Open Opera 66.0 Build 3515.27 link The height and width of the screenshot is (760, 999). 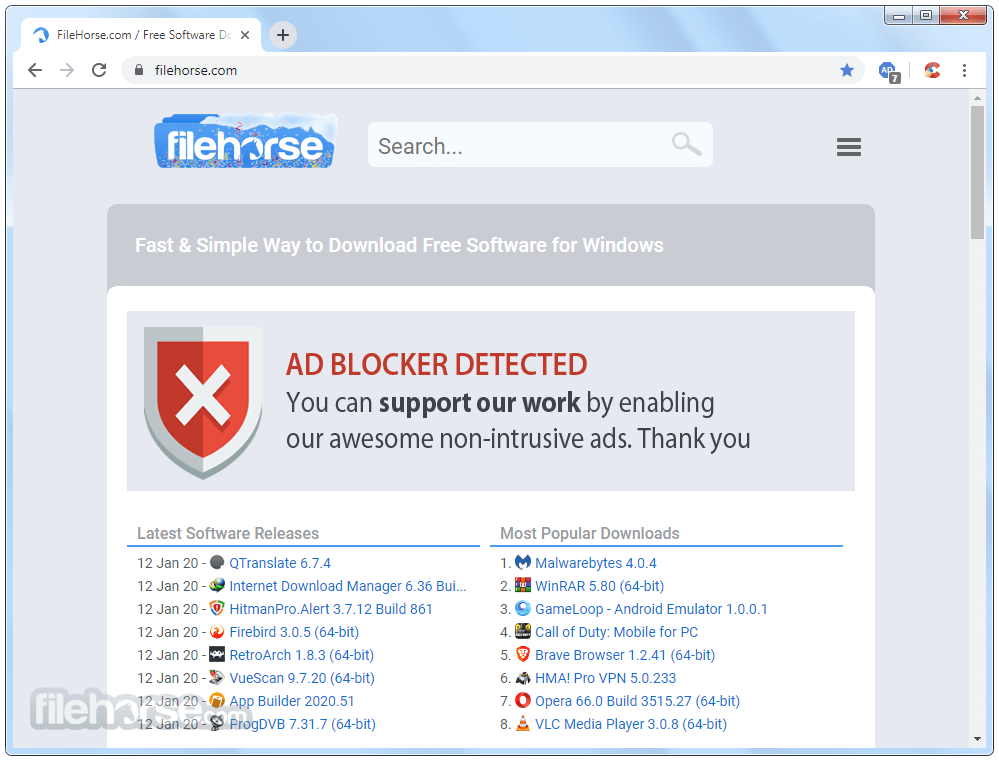point(637,701)
